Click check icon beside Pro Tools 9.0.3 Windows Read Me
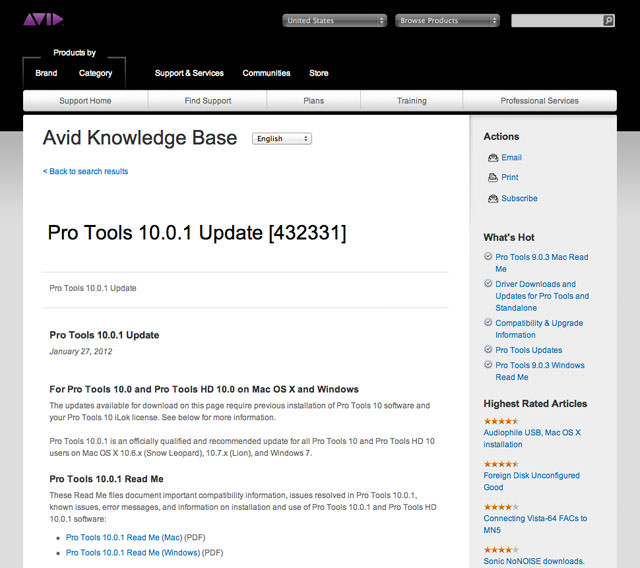The image size is (640, 568). [x=488, y=364]
